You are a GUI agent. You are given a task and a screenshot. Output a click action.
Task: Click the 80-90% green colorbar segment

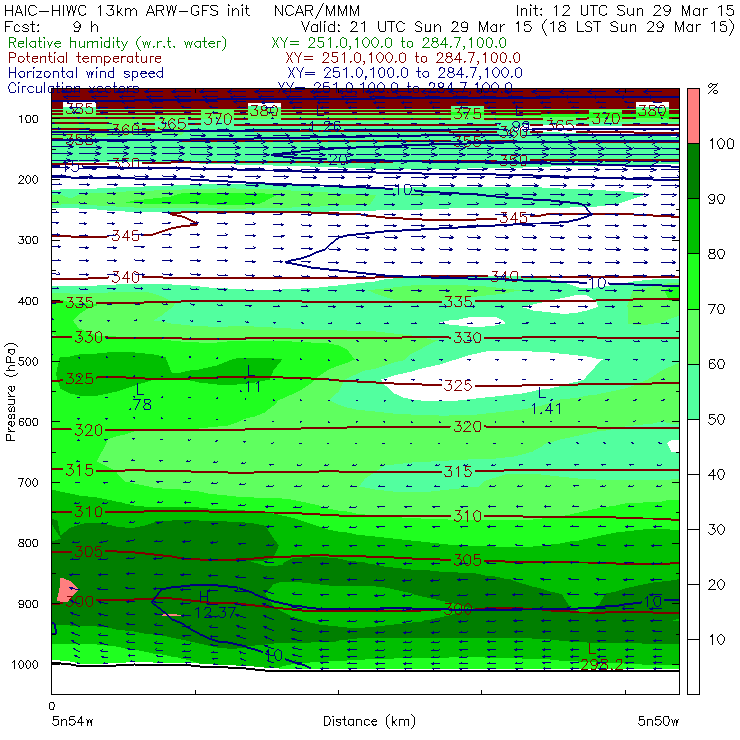coord(693,226)
